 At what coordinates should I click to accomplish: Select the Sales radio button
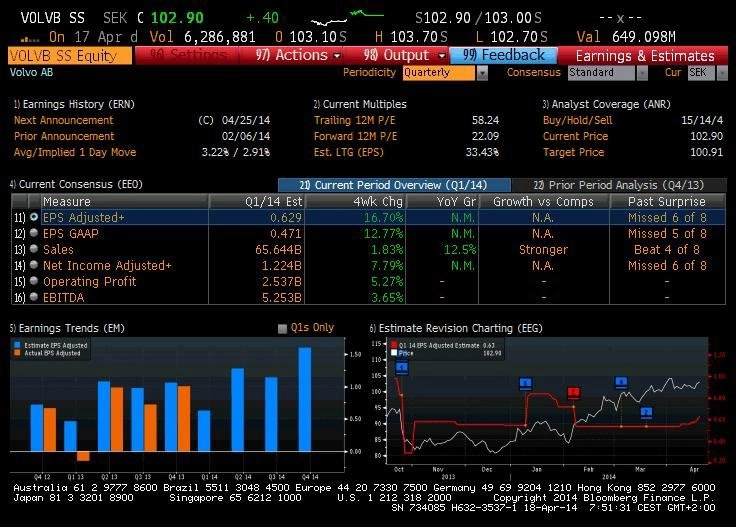[34, 249]
